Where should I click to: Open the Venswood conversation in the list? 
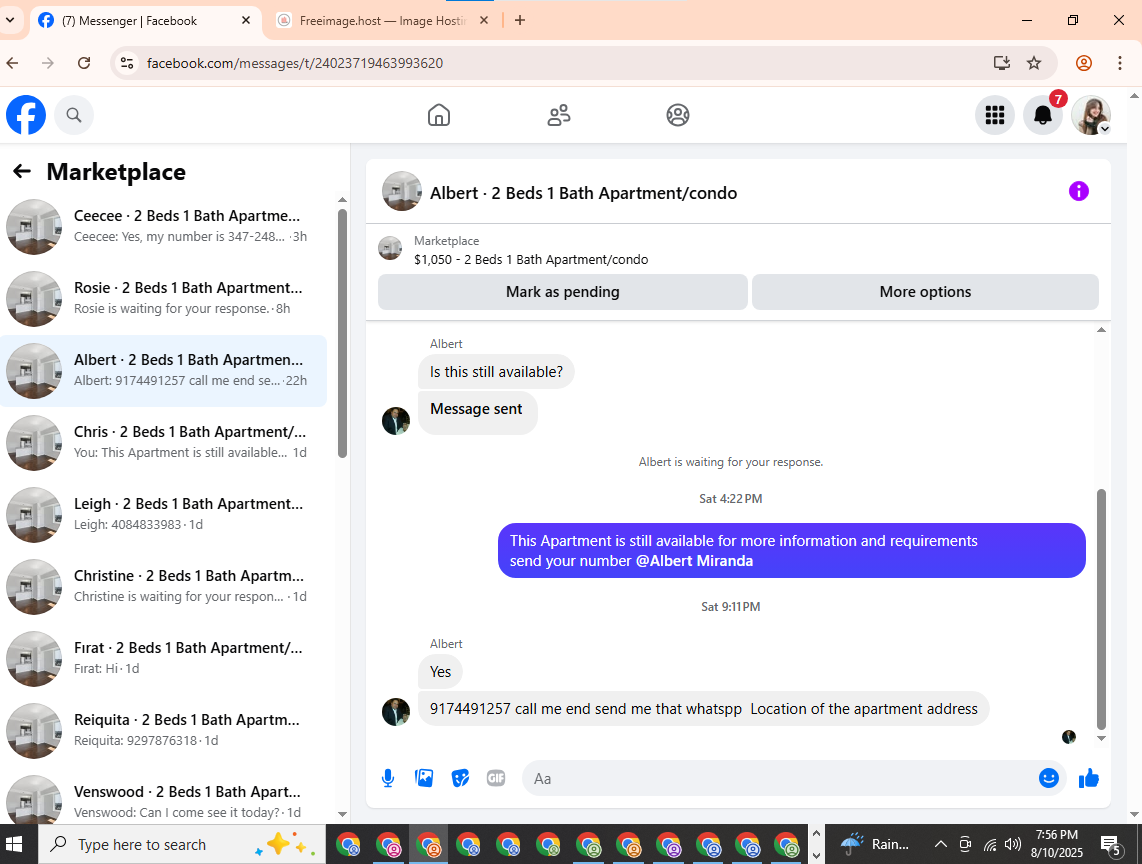click(x=164, y=797)
